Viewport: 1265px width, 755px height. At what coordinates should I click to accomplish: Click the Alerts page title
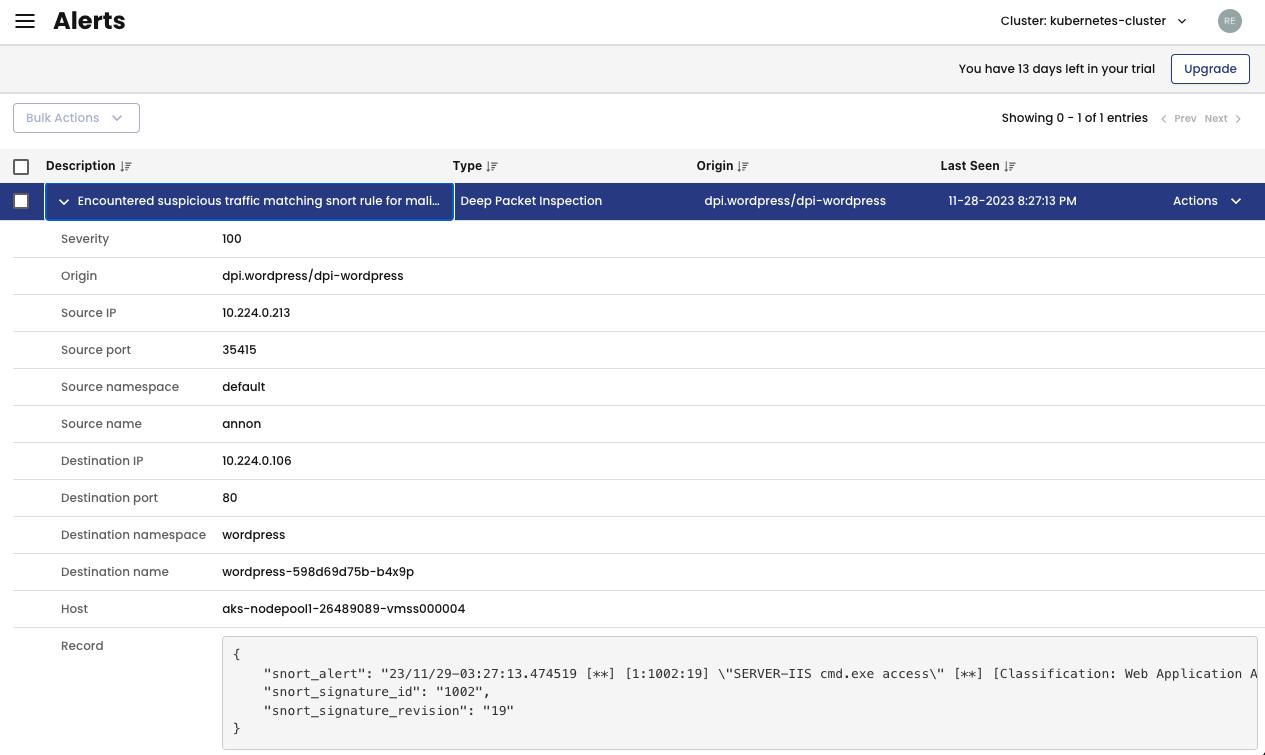[x=89, y=21]
